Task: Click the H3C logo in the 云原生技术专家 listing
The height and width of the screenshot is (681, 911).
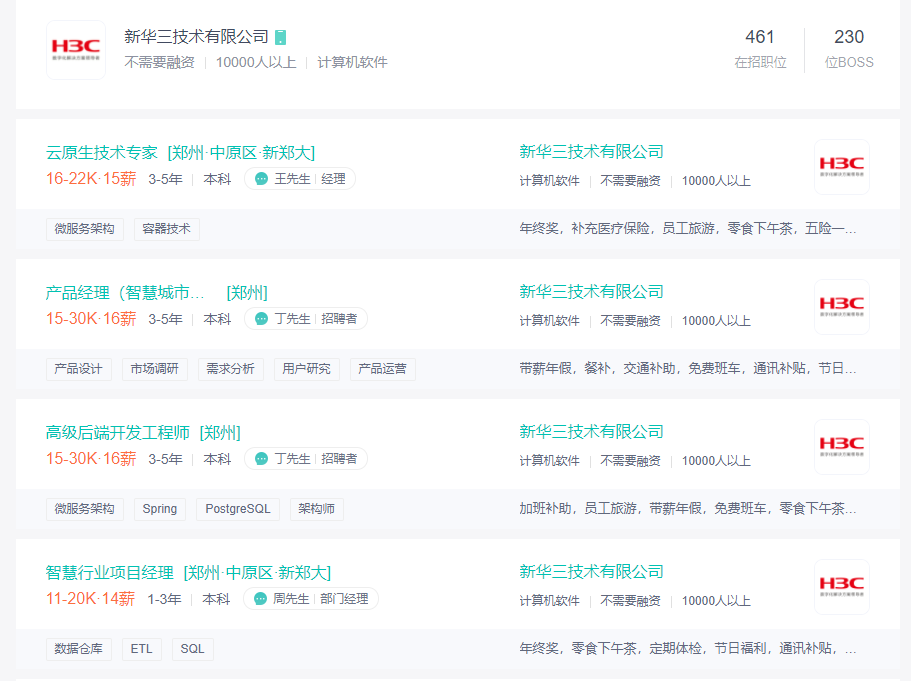Action: [841, 166]
